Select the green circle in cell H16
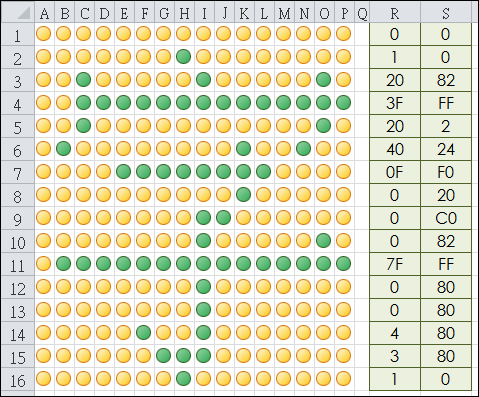479x397 pixels. click(x=183, y=379)
